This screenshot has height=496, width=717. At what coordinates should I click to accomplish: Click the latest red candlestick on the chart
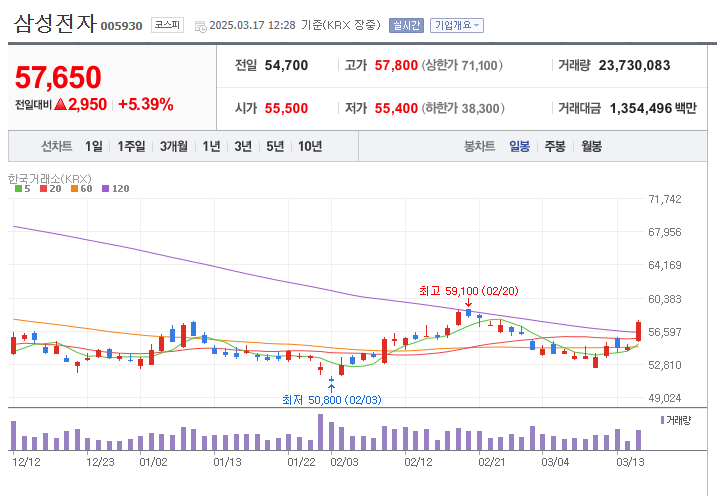pos(638,331)
